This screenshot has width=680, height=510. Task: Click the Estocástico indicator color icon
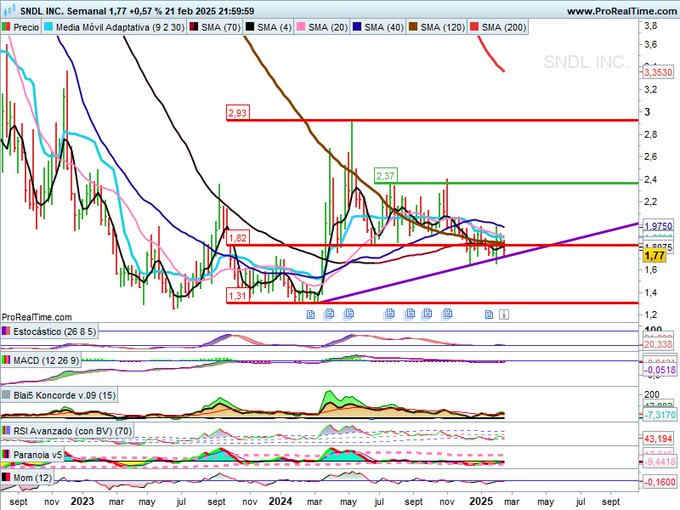6,331
